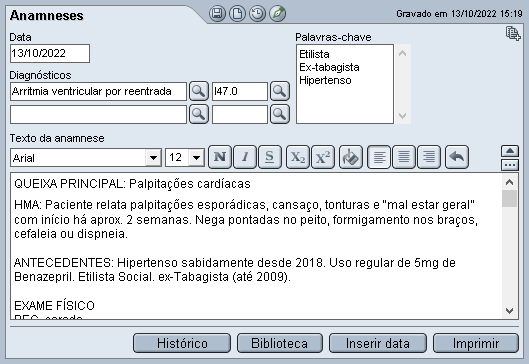Click search icon beside empty second CID field
Screen dimensions: 529x364
[x=279, y=114]
